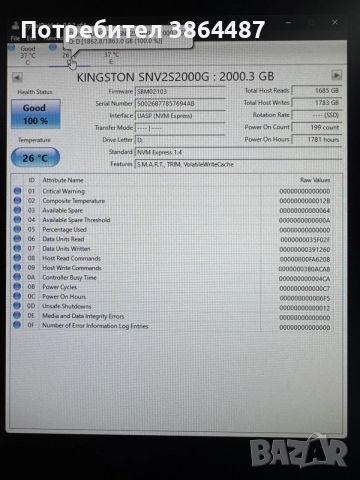360x480 pixels.
Task: Click raw value 0000000035F02F
Action: pyautogui.click(x=305, y=240)
